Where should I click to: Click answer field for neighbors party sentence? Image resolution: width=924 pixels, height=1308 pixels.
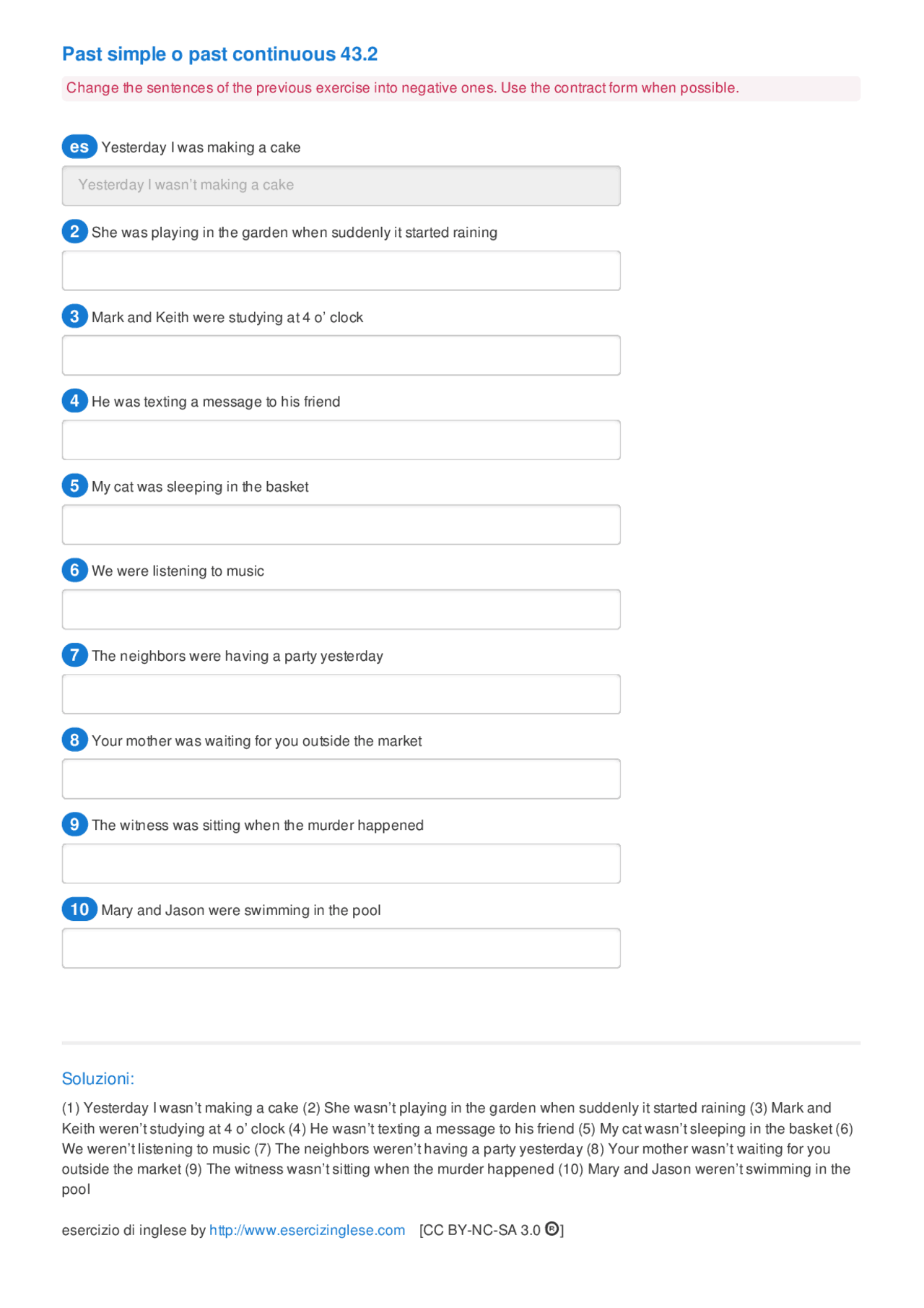pyautogui.click(x=341, y=694)
